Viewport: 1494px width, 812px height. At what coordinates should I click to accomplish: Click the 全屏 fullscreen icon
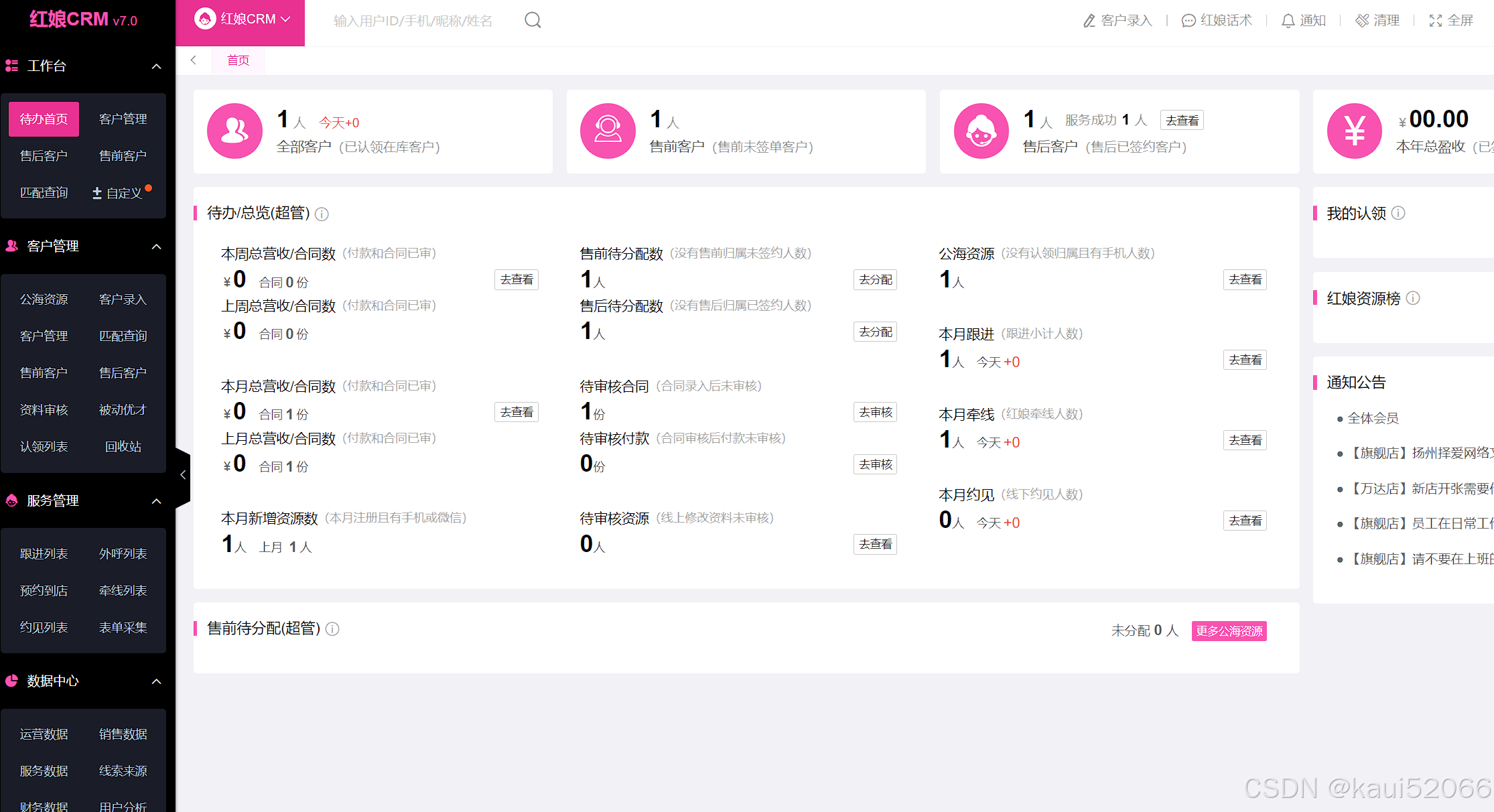pyautogui.click(x=1435, y=21)
